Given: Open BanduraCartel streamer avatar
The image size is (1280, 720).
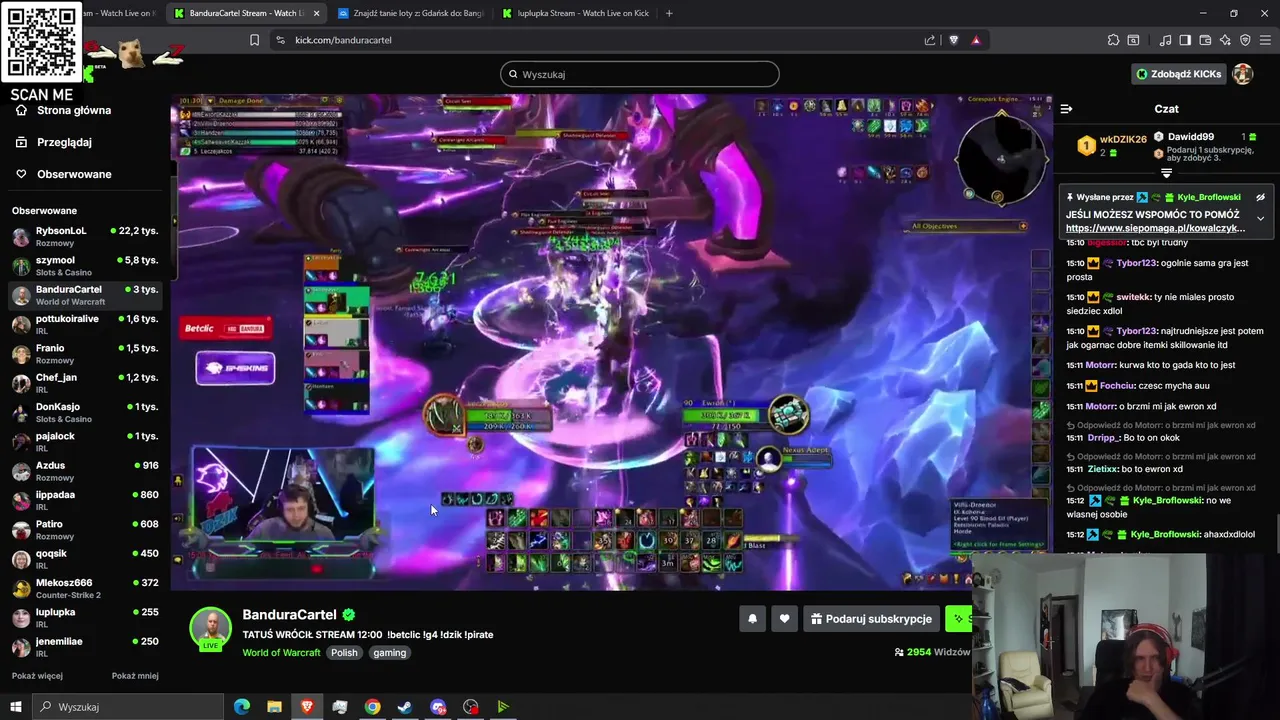Looking at the screenshot, I should click(x=211, y=628).
